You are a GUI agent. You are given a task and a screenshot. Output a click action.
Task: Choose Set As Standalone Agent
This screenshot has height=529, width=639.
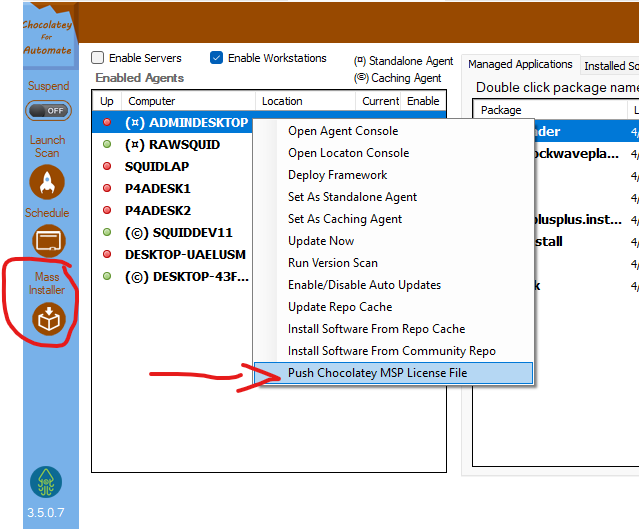pyautogui.click(x=393, y=197)
